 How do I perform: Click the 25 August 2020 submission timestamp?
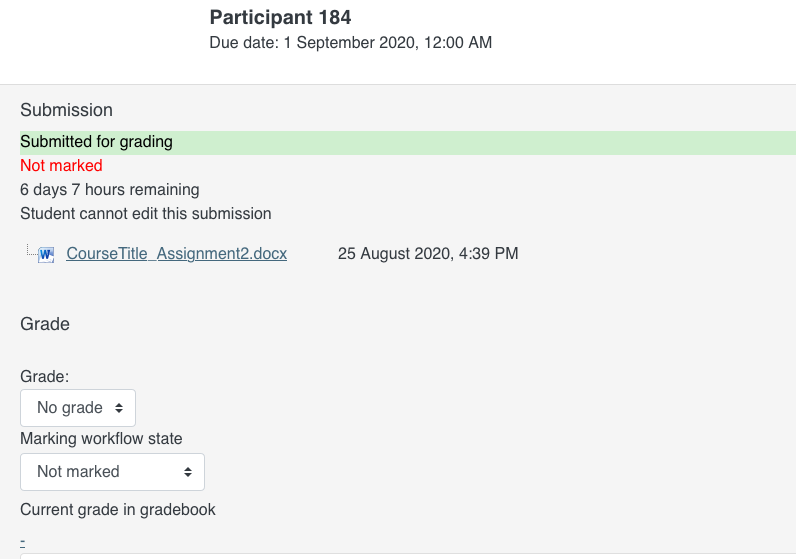(428, 254)
